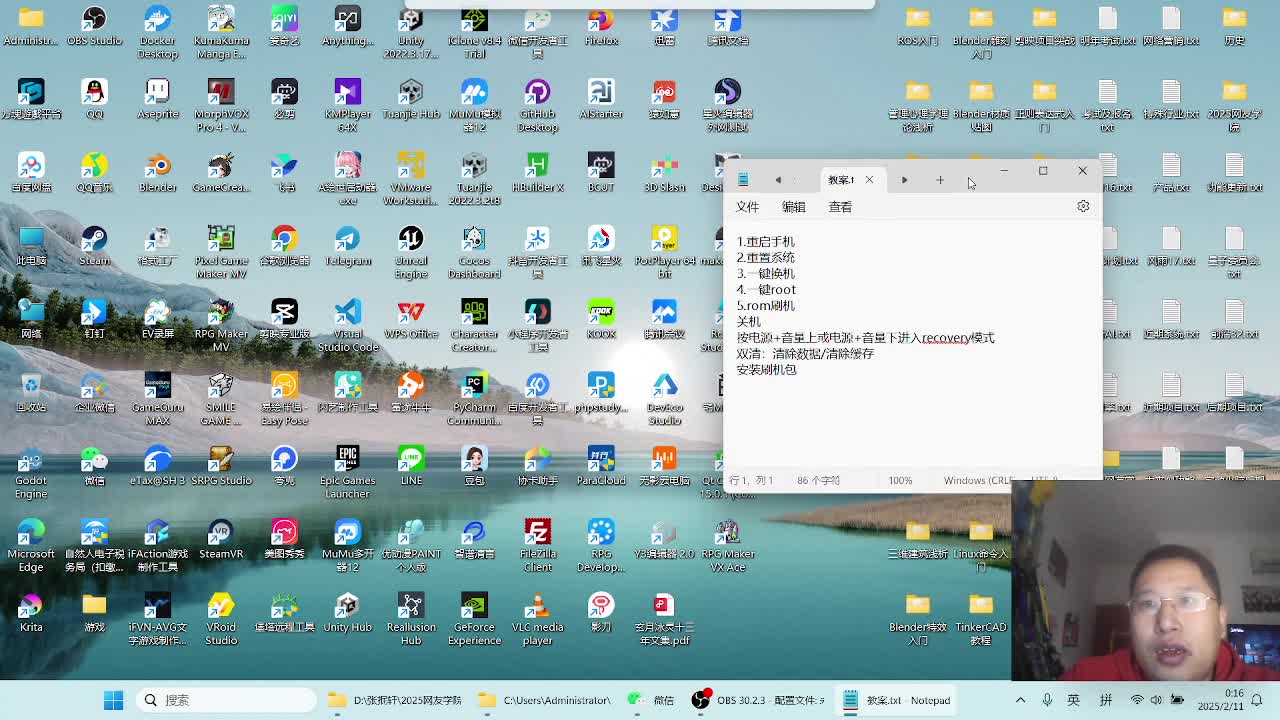Image resolution: width=1280 pixels, height=720 pixels.
Task: Select the VRoid Studio icon
Action: [221, 618]
